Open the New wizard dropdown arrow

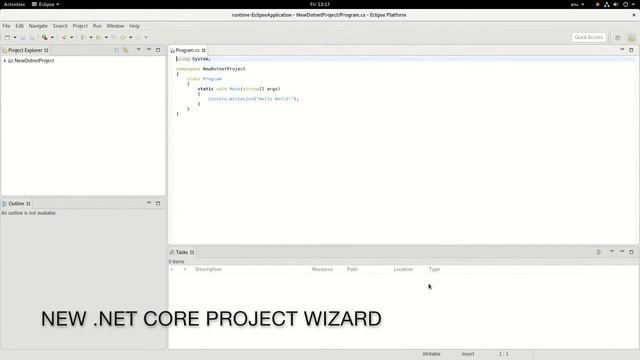15,37
